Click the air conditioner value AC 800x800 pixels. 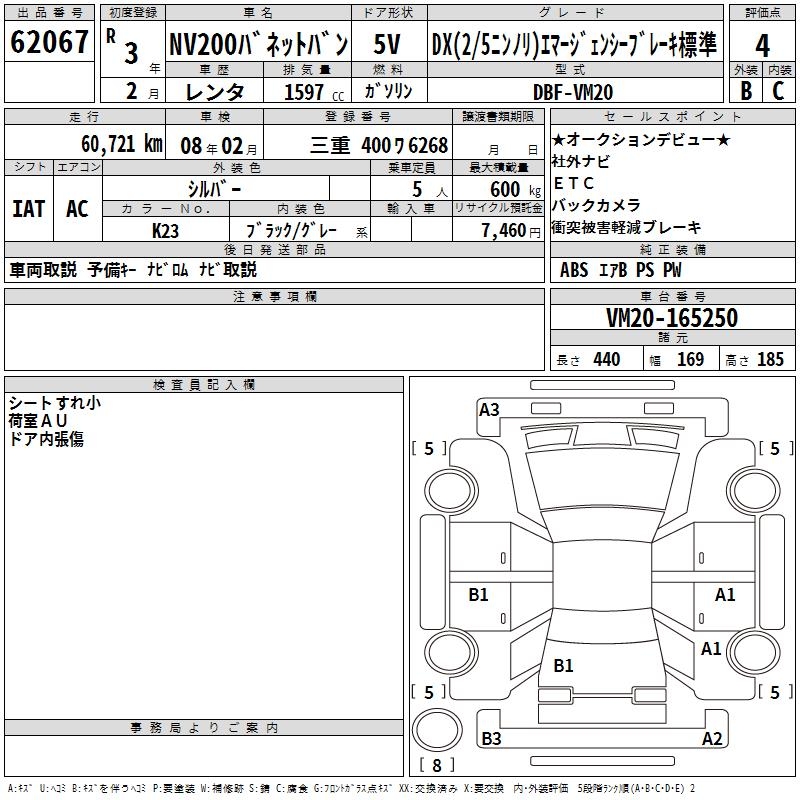77,209
